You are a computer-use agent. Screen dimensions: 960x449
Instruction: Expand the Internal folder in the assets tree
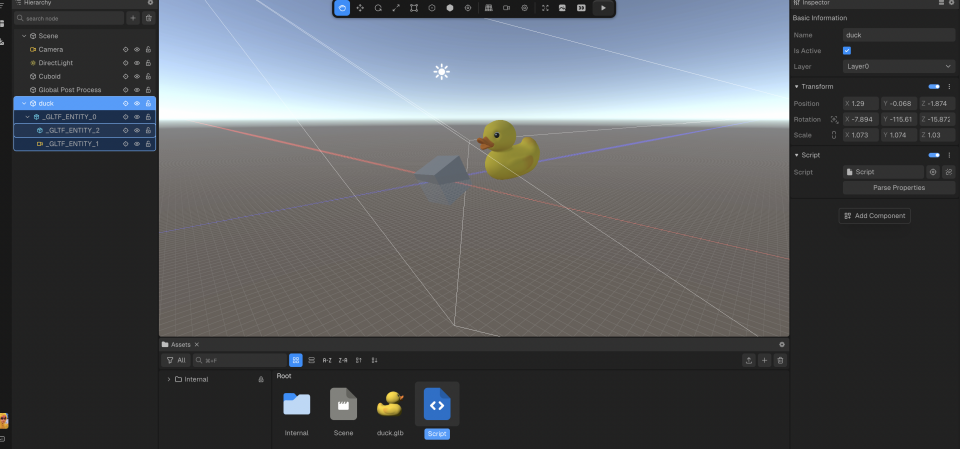click(x=168, y=379)
